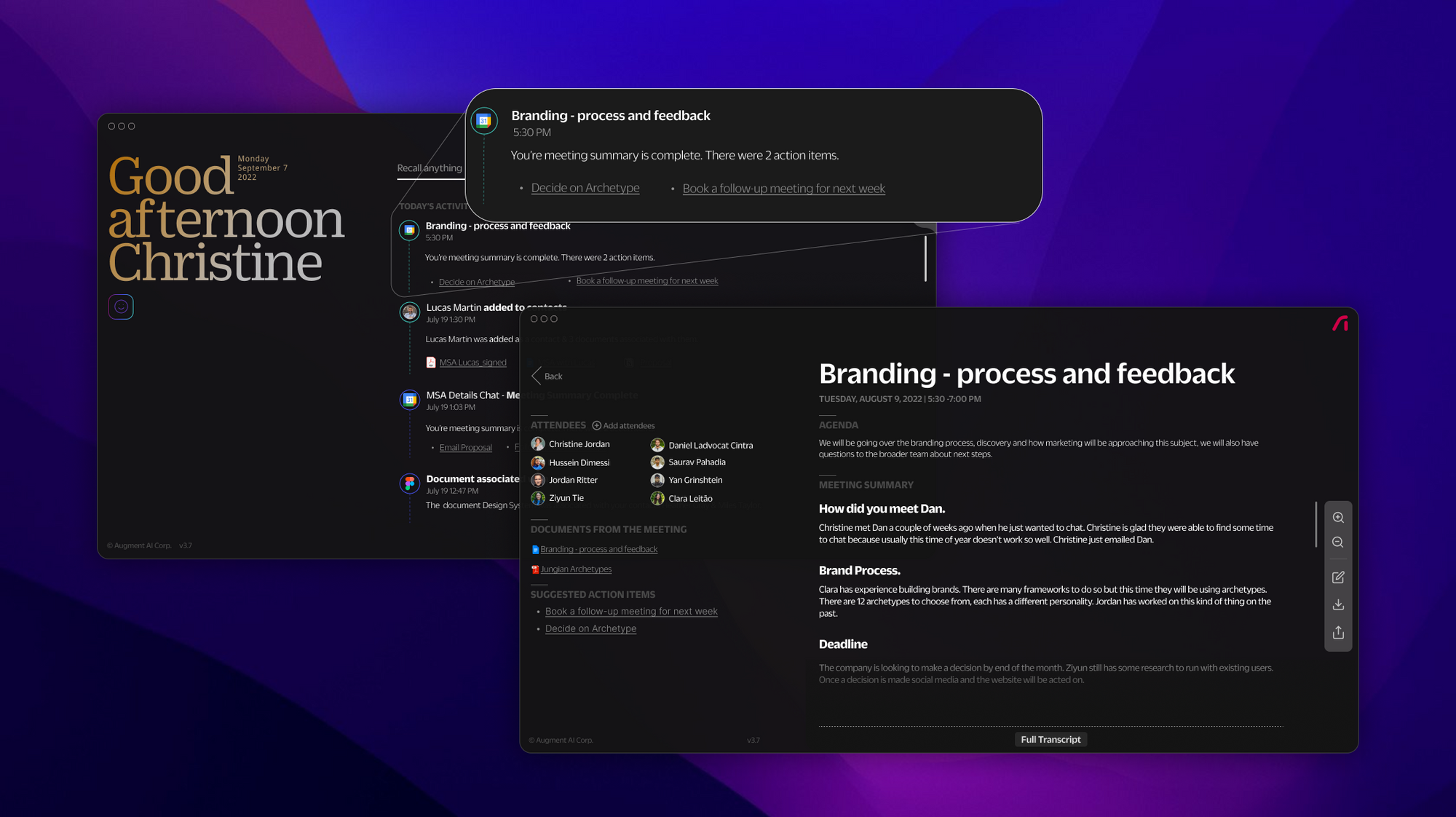This screenshot has height=817, width=1456.
Task: Select Book a follow-up meeting suggested action
Action: (x=631, y=612)
